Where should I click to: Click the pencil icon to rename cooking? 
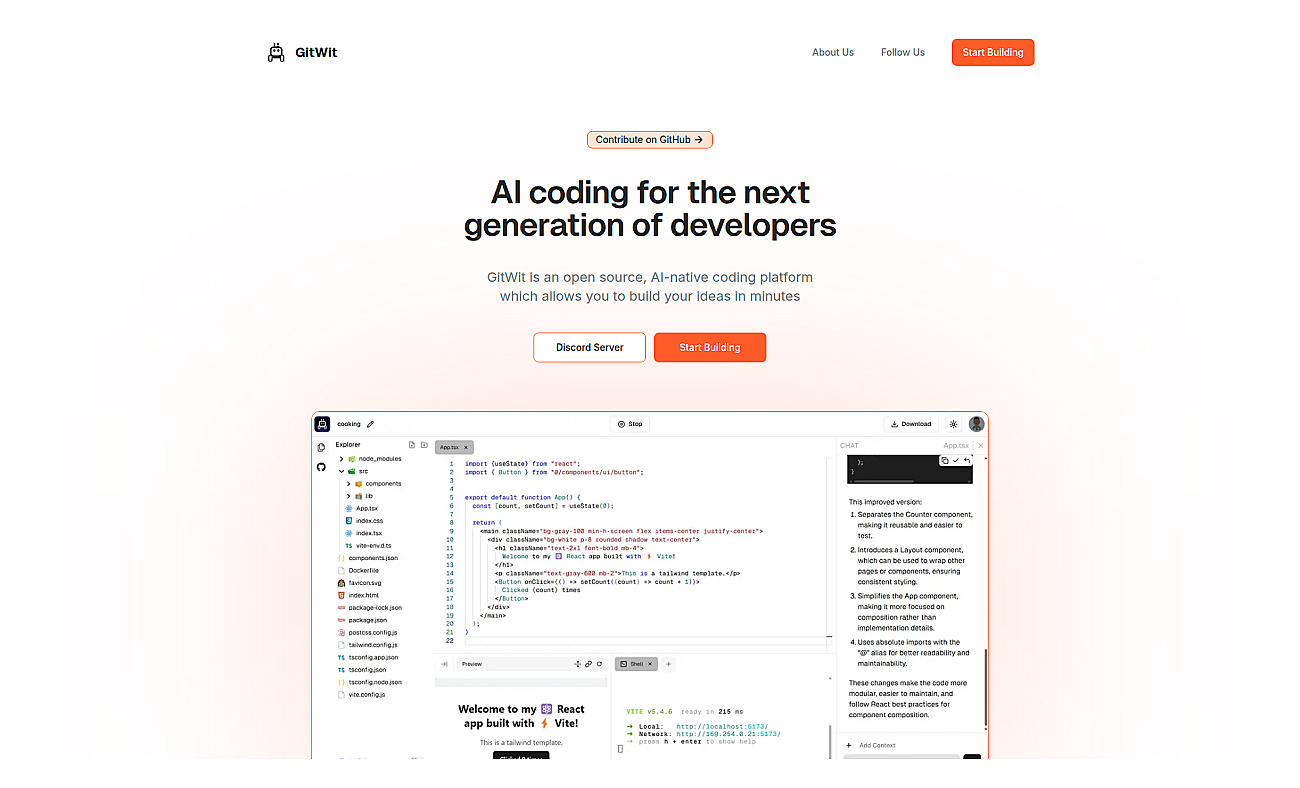click(370, 424)
